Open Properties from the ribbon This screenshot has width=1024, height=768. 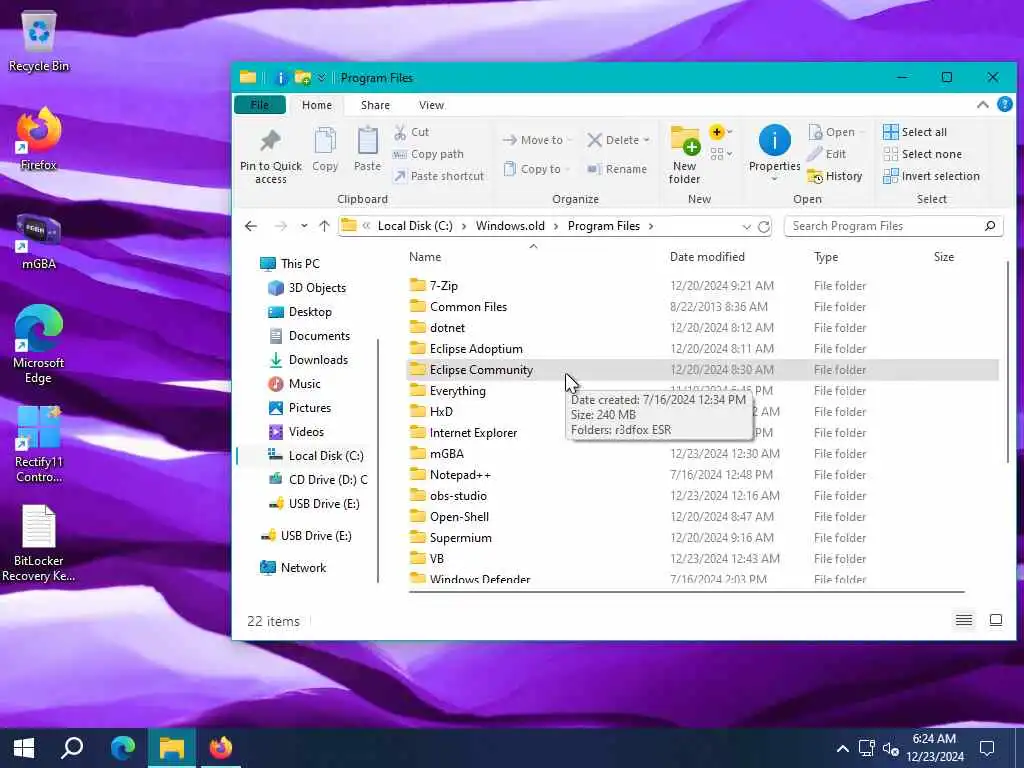pos(775,152)
